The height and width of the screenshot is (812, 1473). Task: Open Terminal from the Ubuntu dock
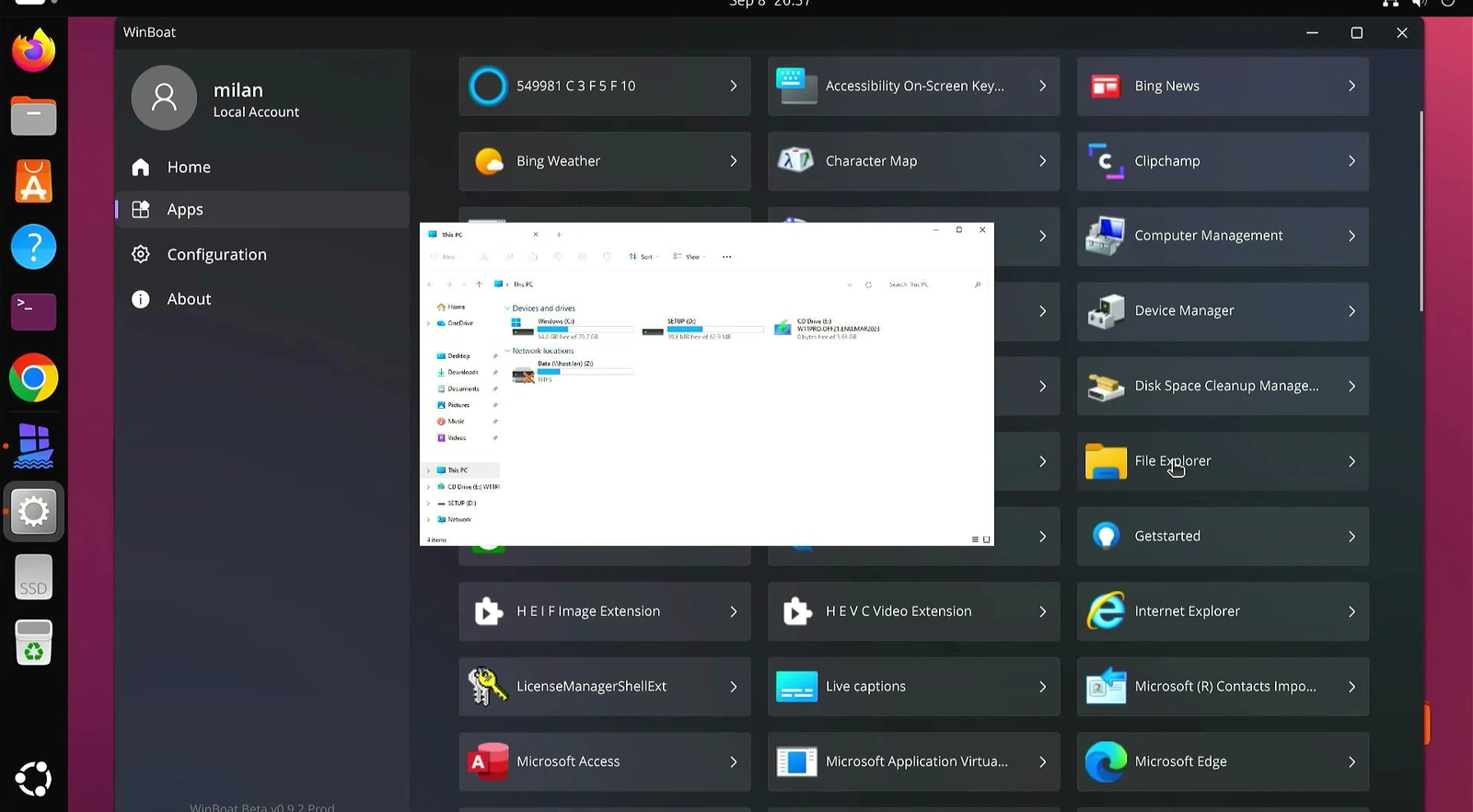tap(34, 312)
